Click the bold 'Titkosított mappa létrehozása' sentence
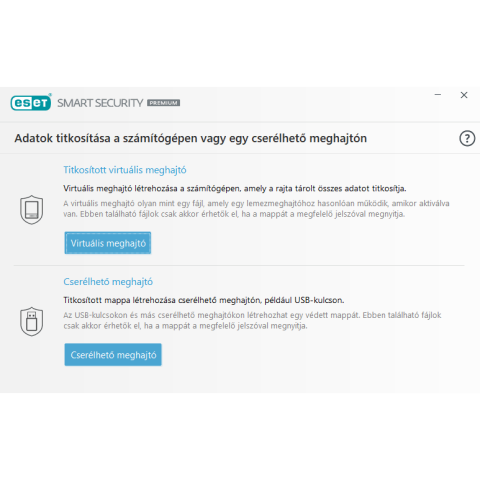The width and height of the screenshot is (480, 480). 204,300
